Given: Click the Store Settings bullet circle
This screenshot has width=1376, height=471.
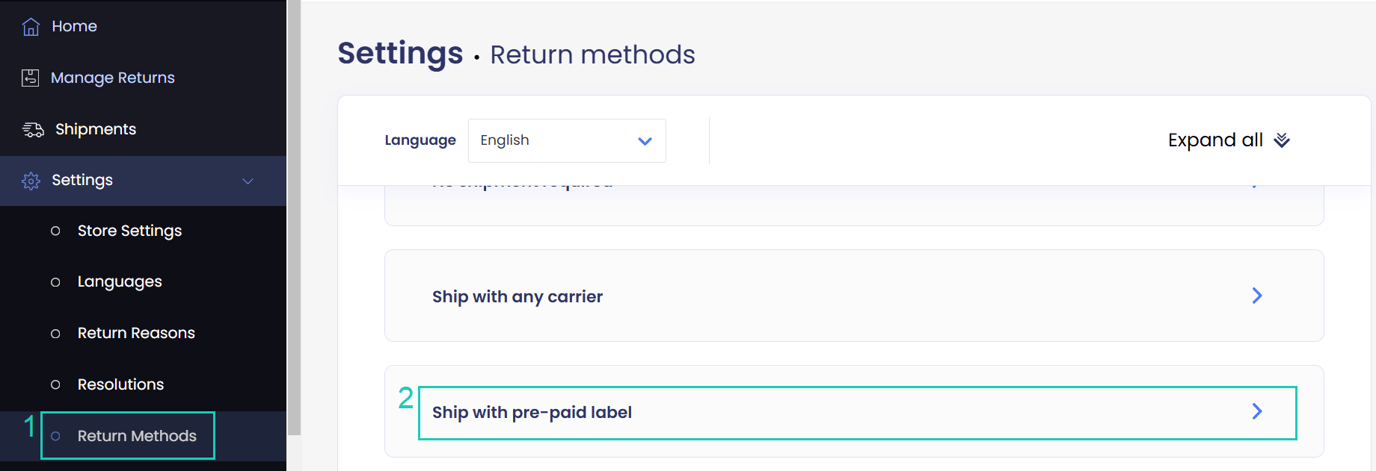Looking at the screenshot, I should 56,231.
